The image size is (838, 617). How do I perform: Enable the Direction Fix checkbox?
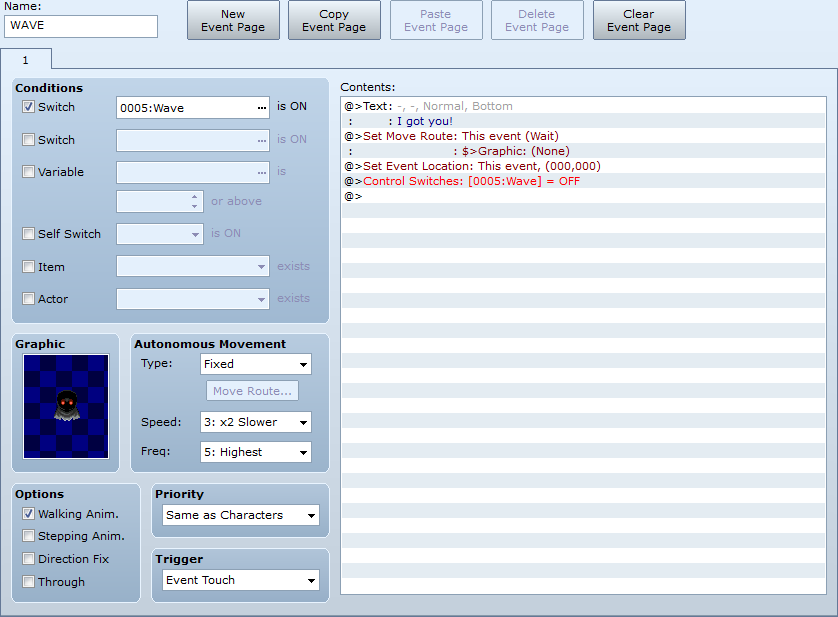coord(29,559)
